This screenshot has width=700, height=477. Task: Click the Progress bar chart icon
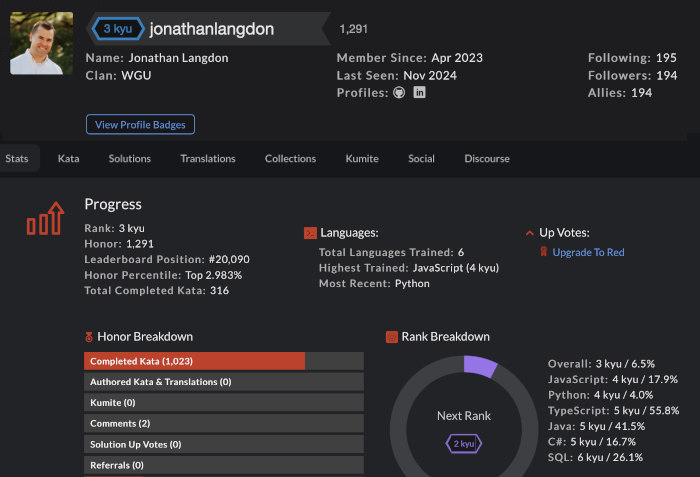click(45, 218)
